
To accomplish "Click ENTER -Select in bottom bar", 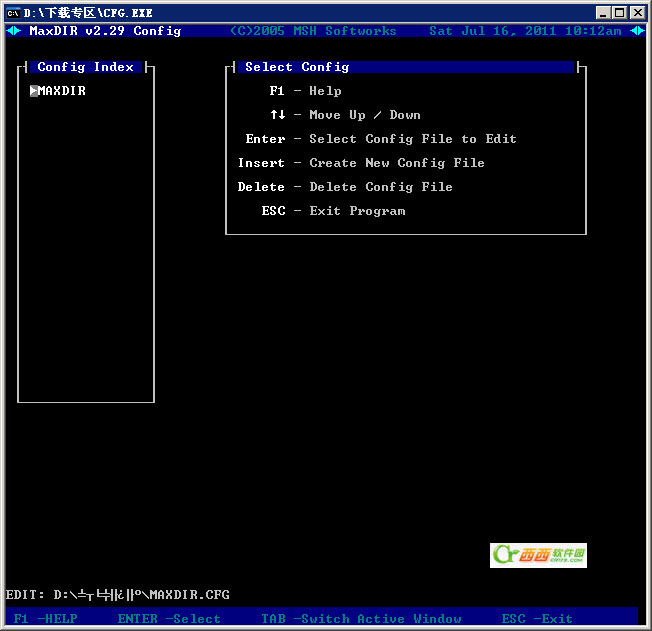I will point(169,619).
